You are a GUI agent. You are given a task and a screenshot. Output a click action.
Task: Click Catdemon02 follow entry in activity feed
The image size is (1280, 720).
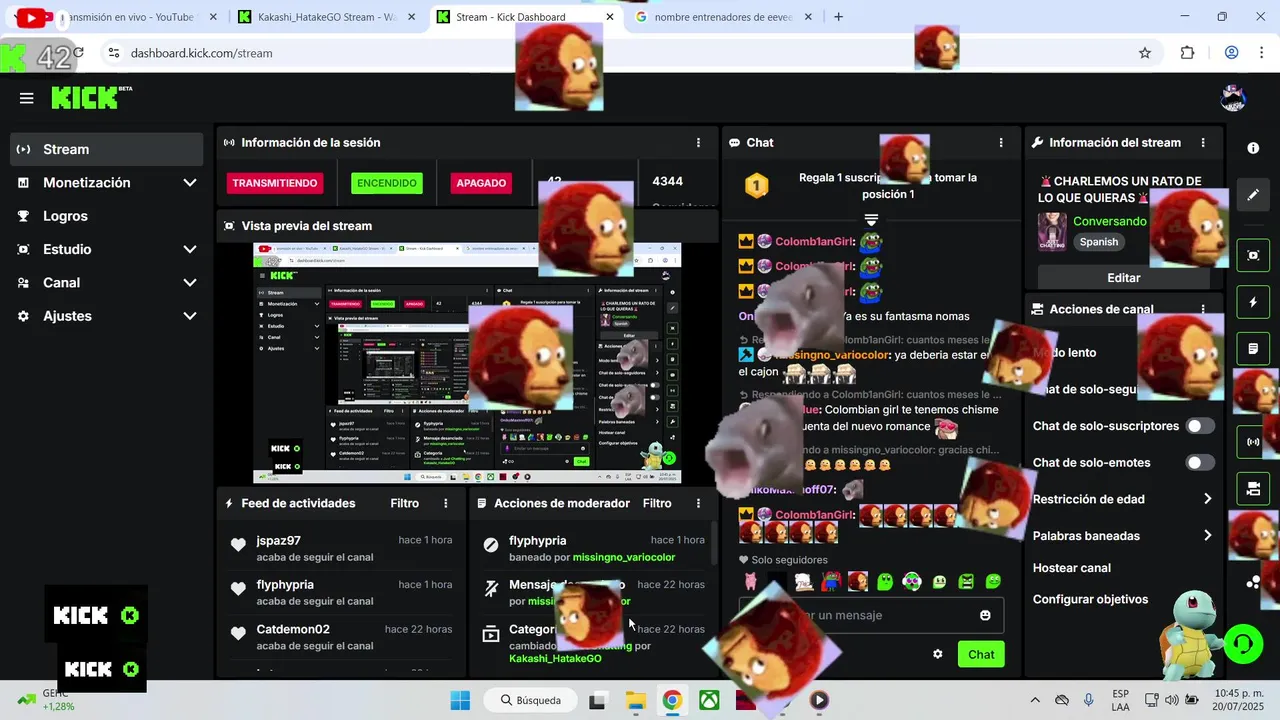341,637
